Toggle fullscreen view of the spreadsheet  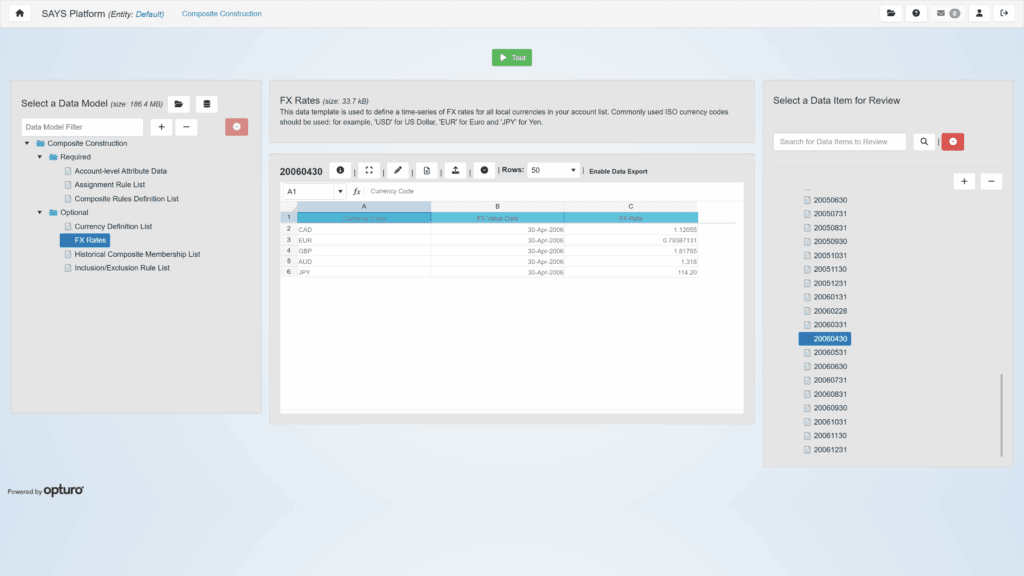tap(369, 171)
